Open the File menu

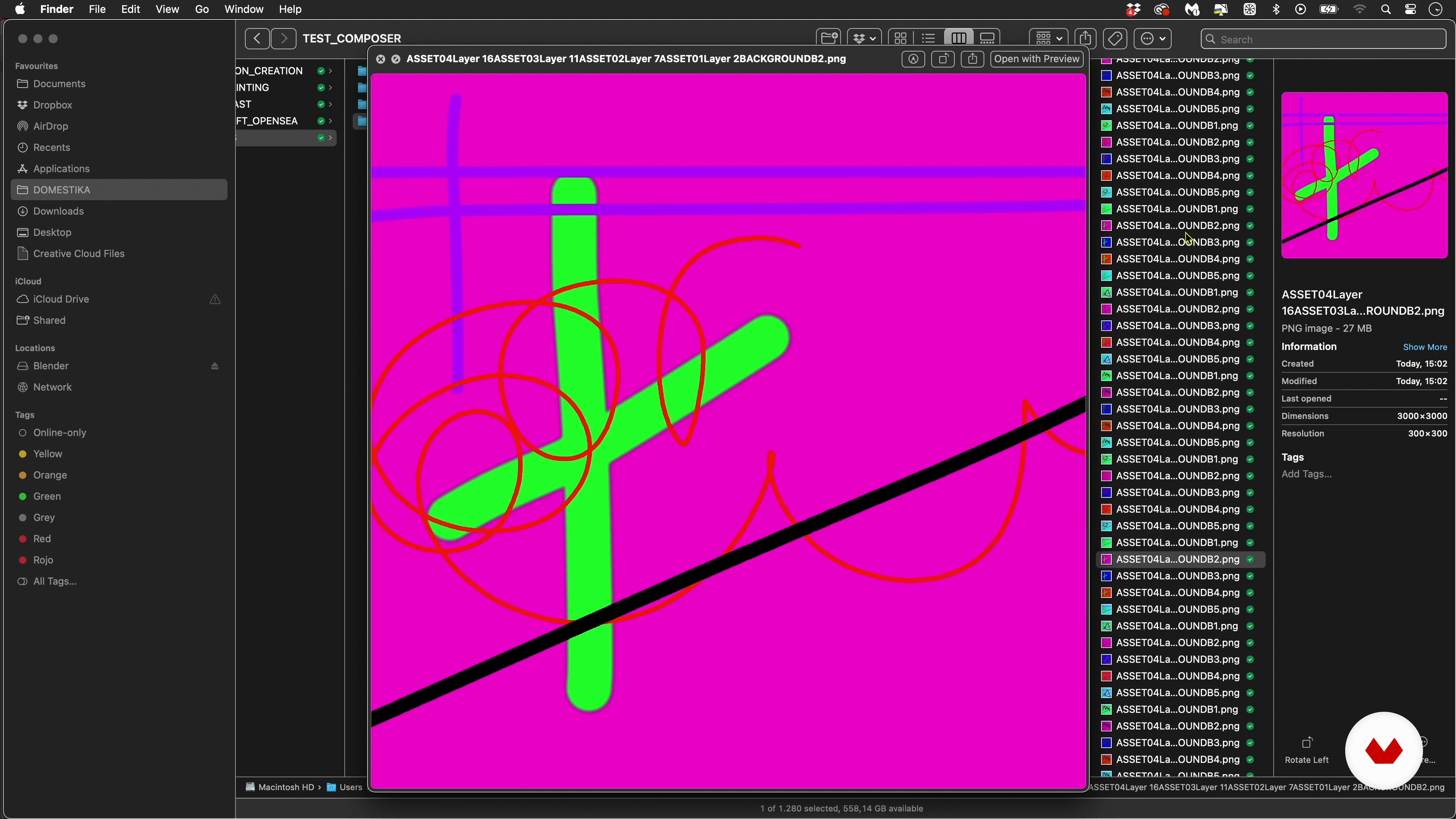[97, 9]
